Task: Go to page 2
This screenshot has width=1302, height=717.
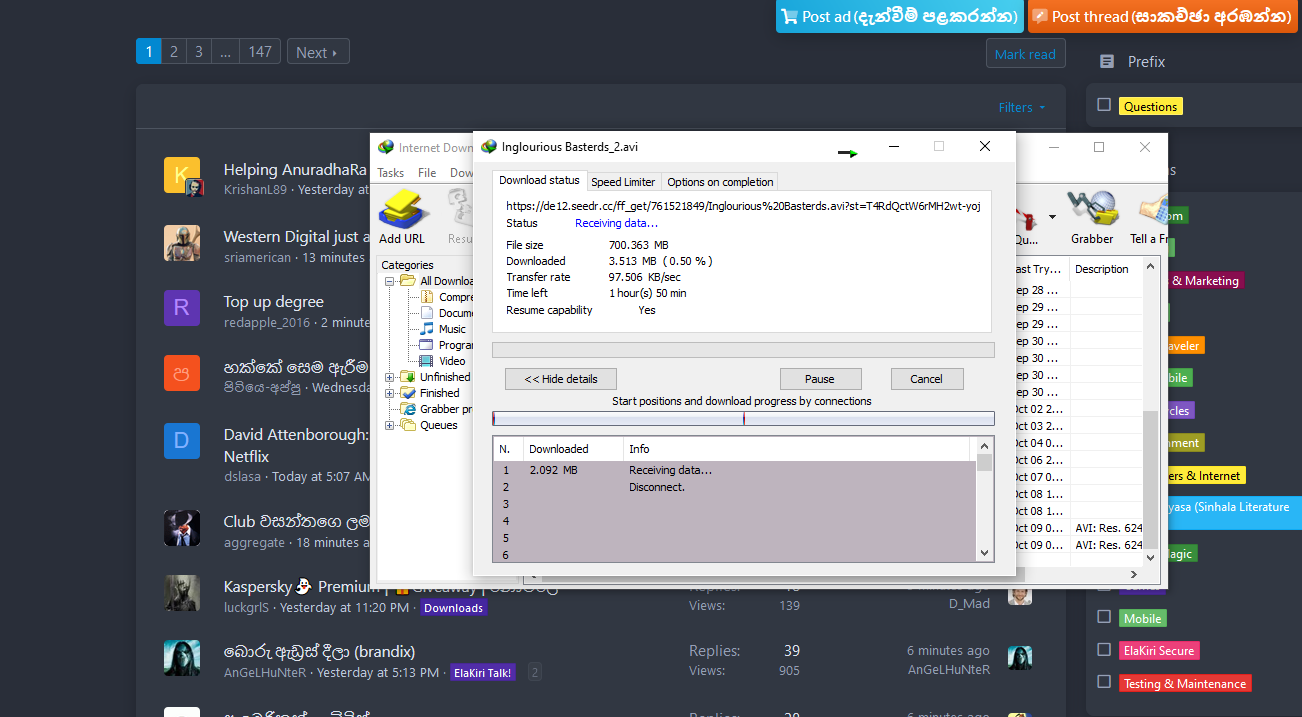Action: click(174, 52)
